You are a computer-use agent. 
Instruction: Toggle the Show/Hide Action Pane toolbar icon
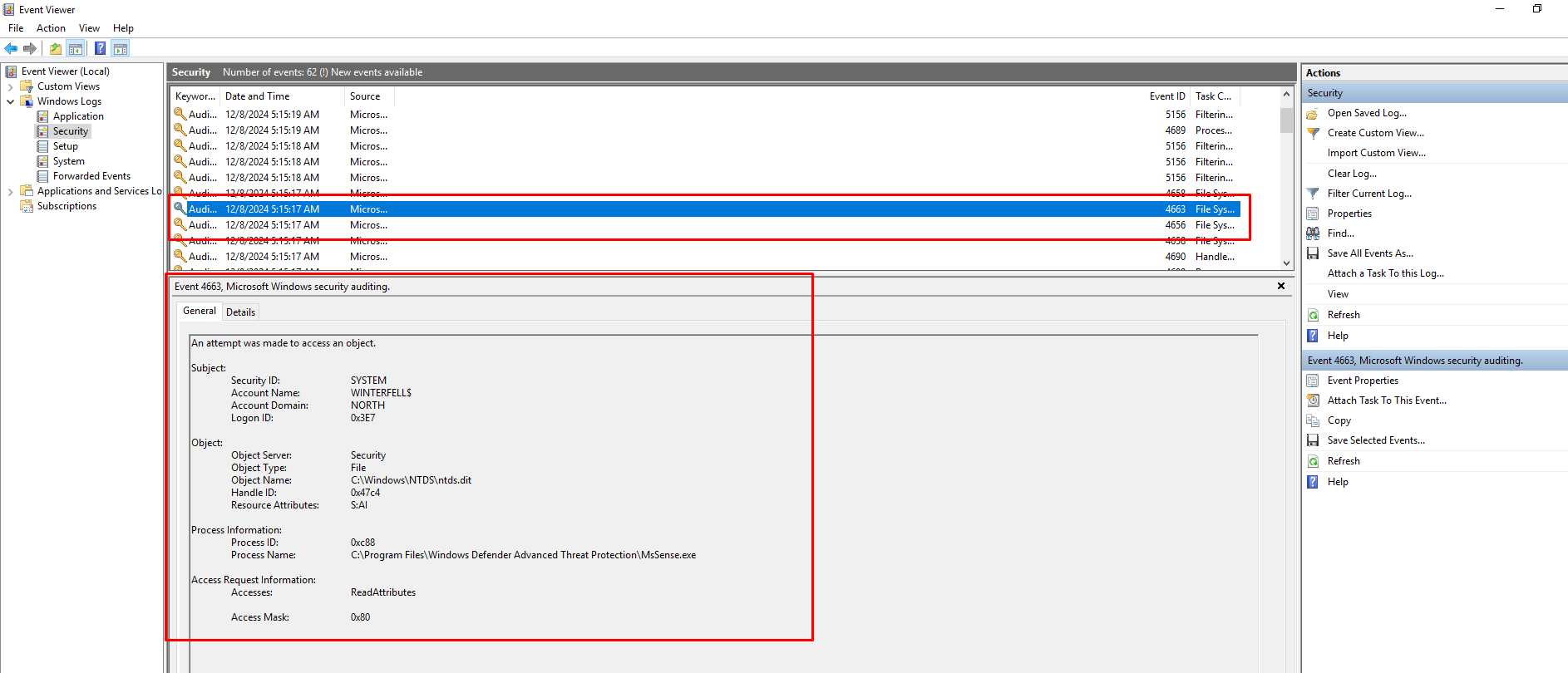(x=121, y=48)
